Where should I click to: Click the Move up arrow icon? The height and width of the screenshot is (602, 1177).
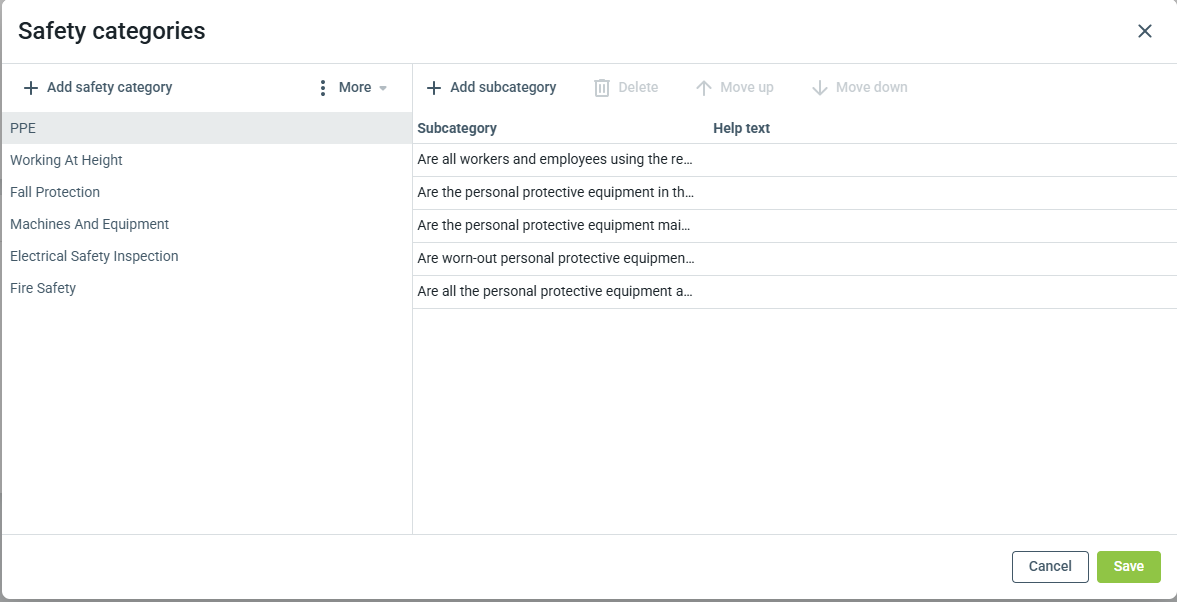tap(704, 88)
